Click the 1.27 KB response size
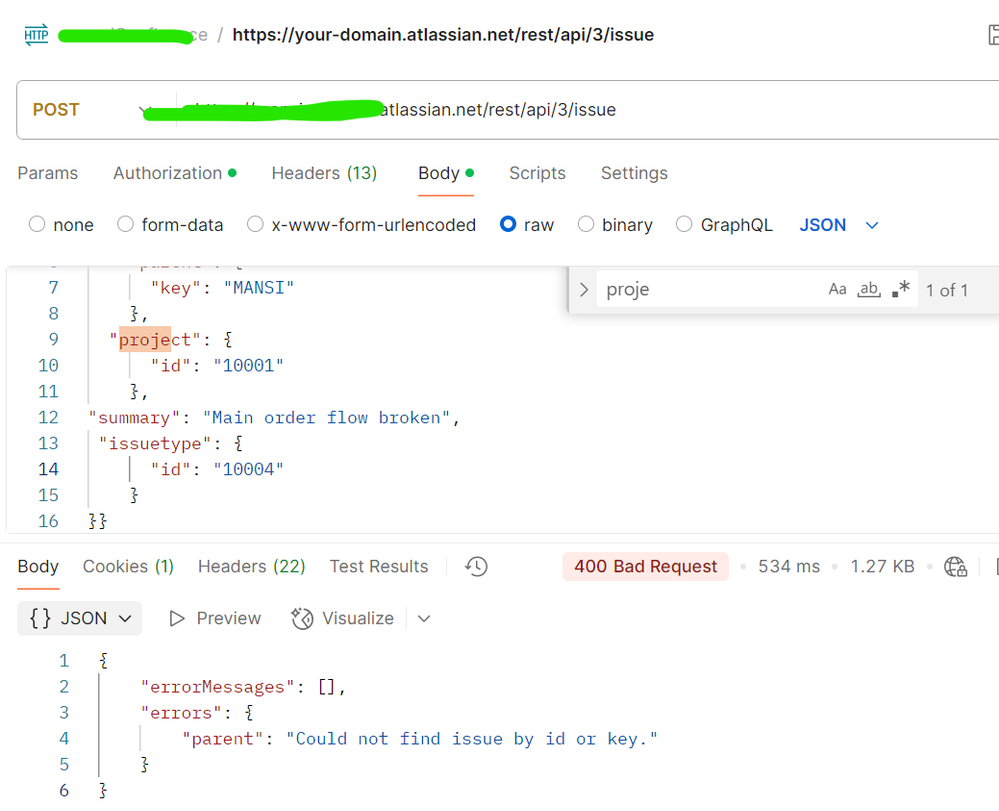Image resolution: width=999 pixels, height=811 pixels. (882, 566)
